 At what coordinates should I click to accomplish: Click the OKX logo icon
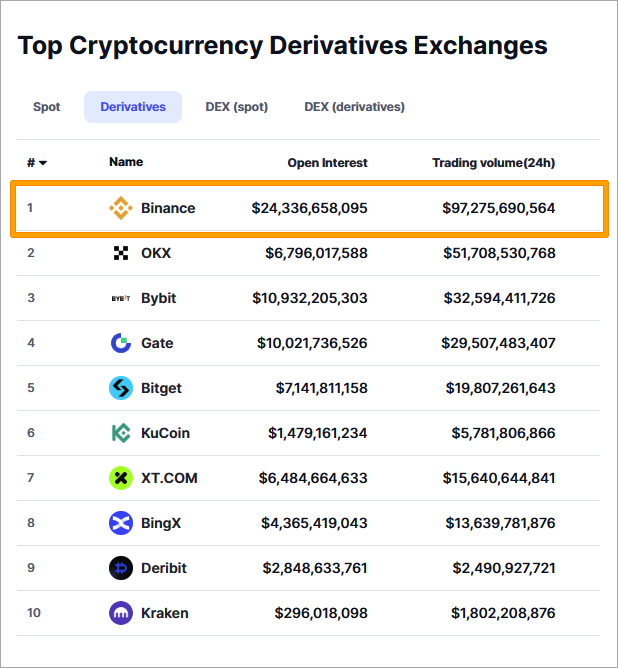[x=120, y=253]
